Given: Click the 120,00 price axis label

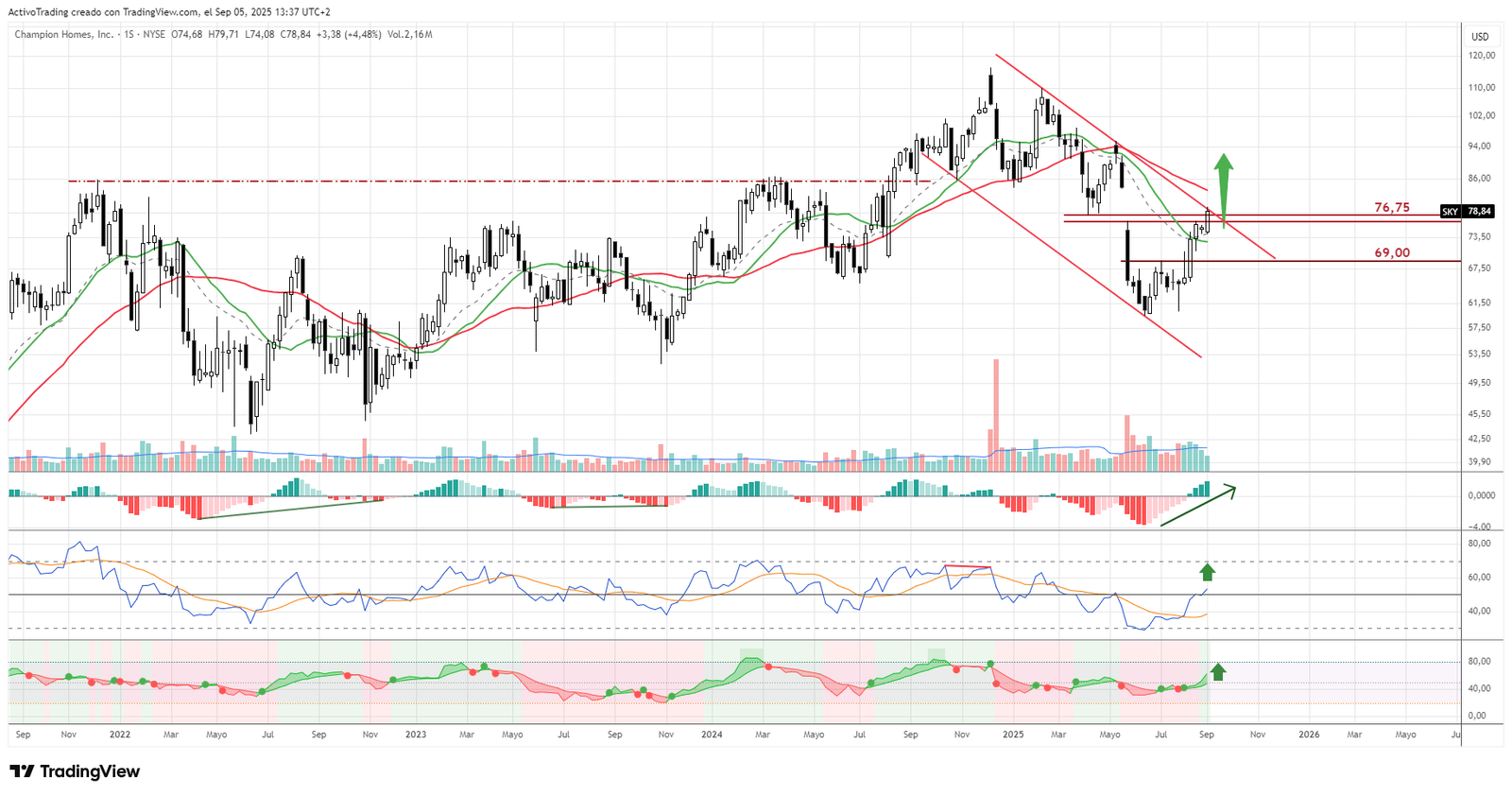Looking at the screenshot, I should 1481,56.
